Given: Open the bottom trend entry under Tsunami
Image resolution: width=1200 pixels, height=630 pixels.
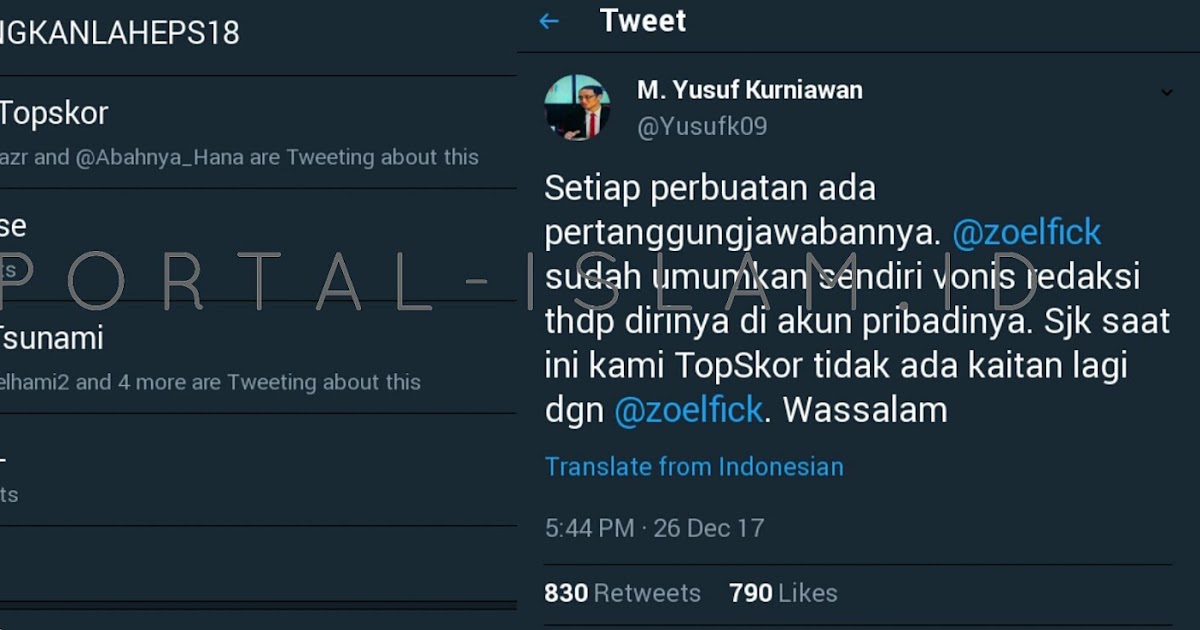Looking at the screenshot, I should 258,470.
